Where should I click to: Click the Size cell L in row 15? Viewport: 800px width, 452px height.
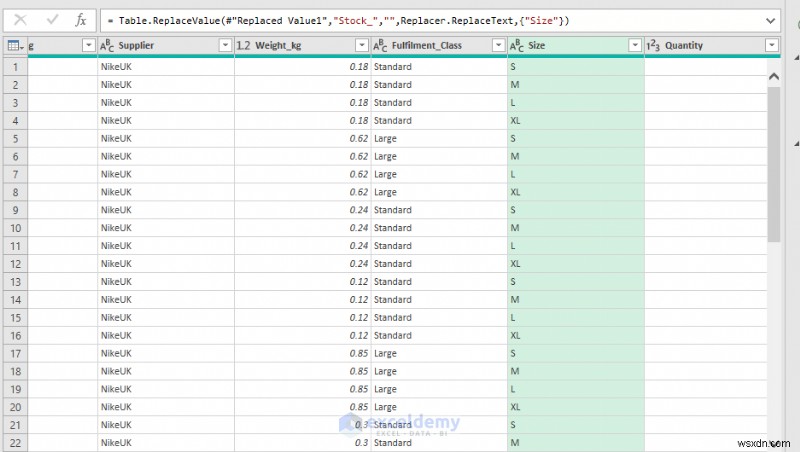[x=576, y=318]
